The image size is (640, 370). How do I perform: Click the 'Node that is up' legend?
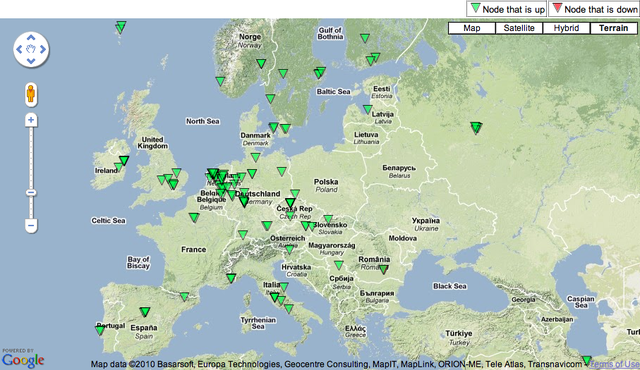pyautogui.click(x=507, y=9)
